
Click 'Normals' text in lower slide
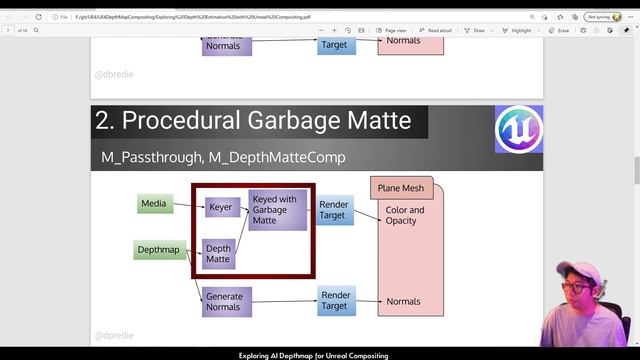pyautogui.click(x=403, y=301)
